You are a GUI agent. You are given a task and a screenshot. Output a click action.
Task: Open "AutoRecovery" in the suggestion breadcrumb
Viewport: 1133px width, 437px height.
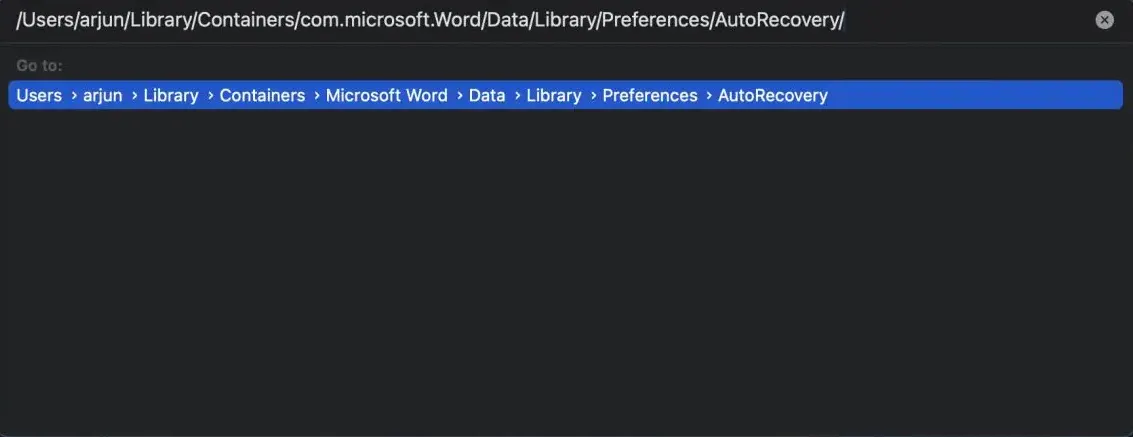(x=772, y=96)
